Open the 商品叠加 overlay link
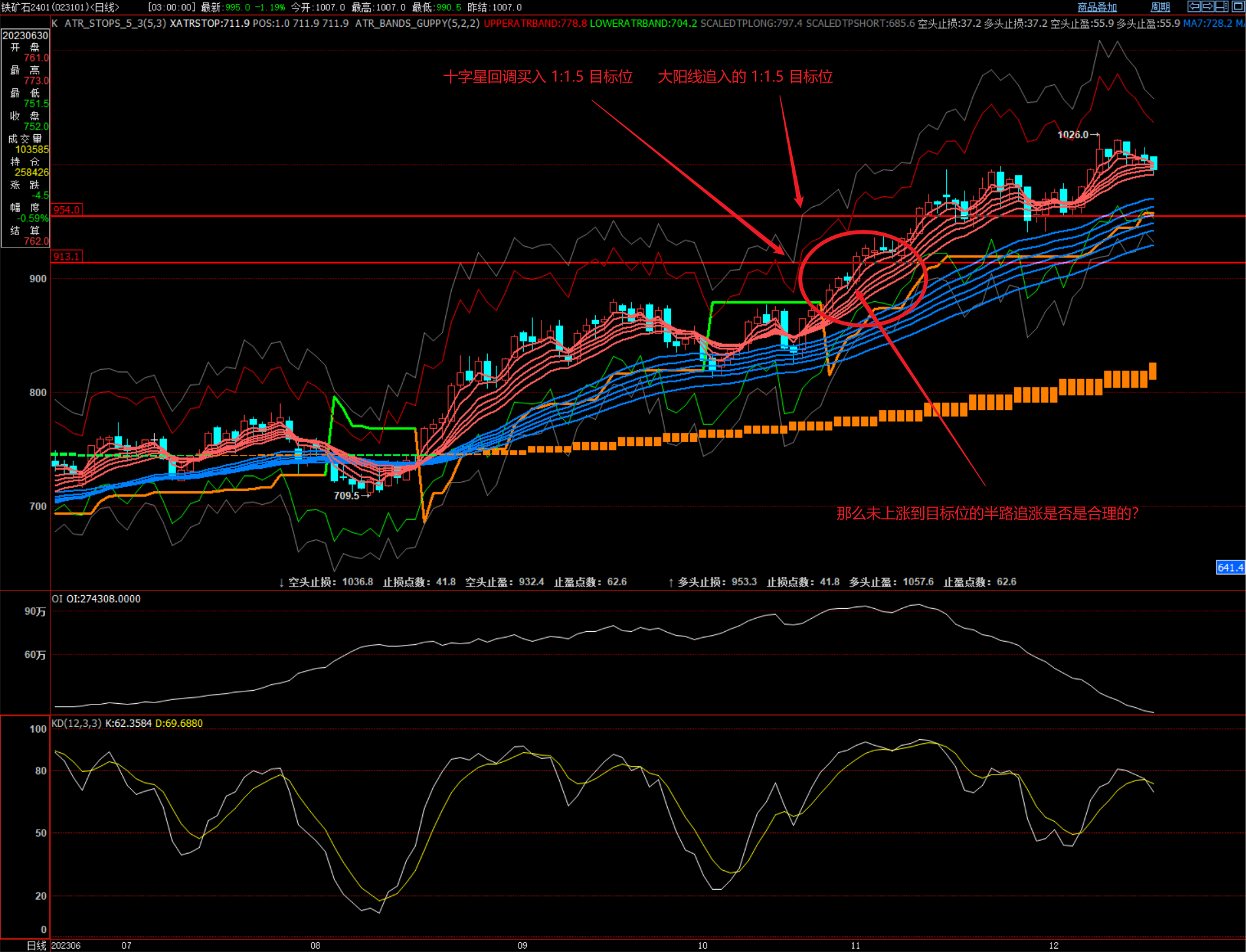The height and width of the screenshot is (952, 1246). pos(1097,7)
